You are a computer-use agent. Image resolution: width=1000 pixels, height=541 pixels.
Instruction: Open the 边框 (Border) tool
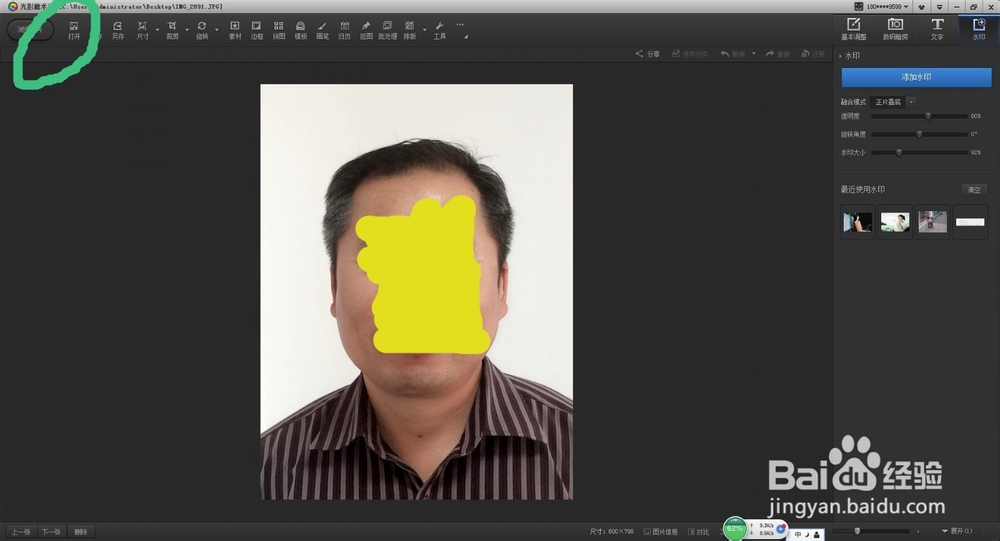click(256, 30)
